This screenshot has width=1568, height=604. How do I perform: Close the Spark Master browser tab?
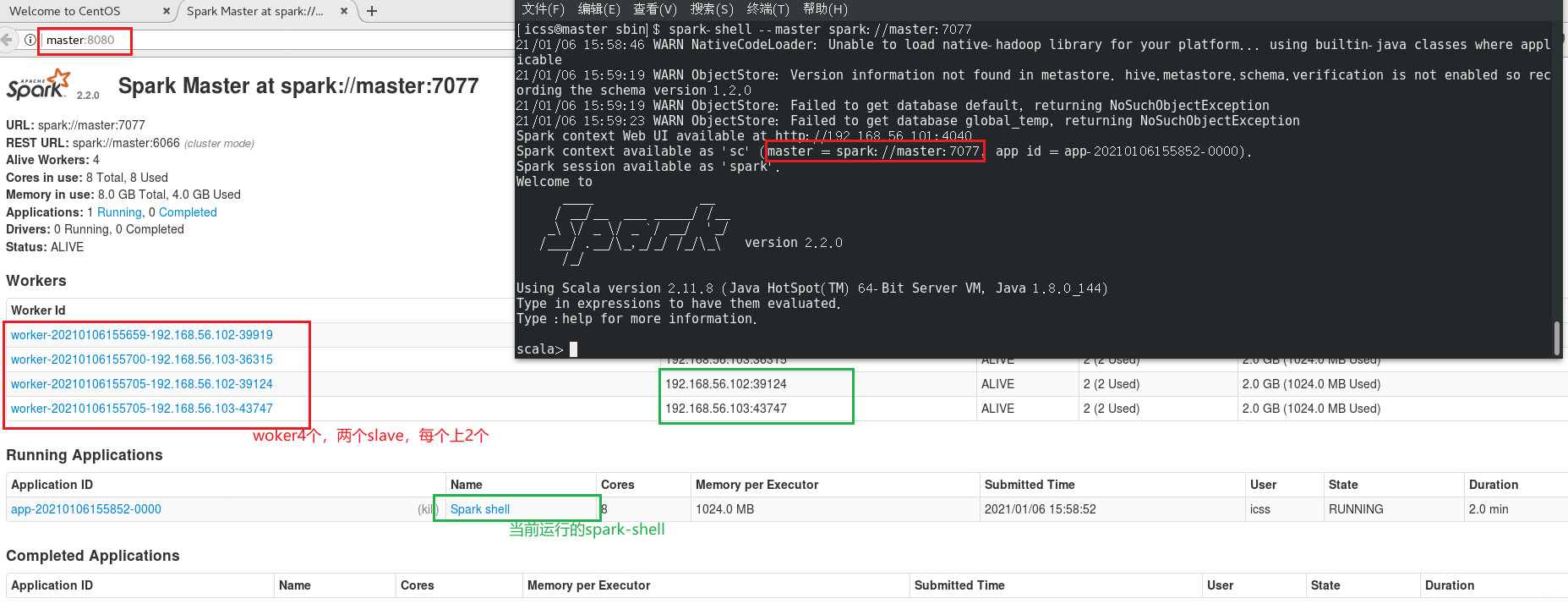pos(344,11)
